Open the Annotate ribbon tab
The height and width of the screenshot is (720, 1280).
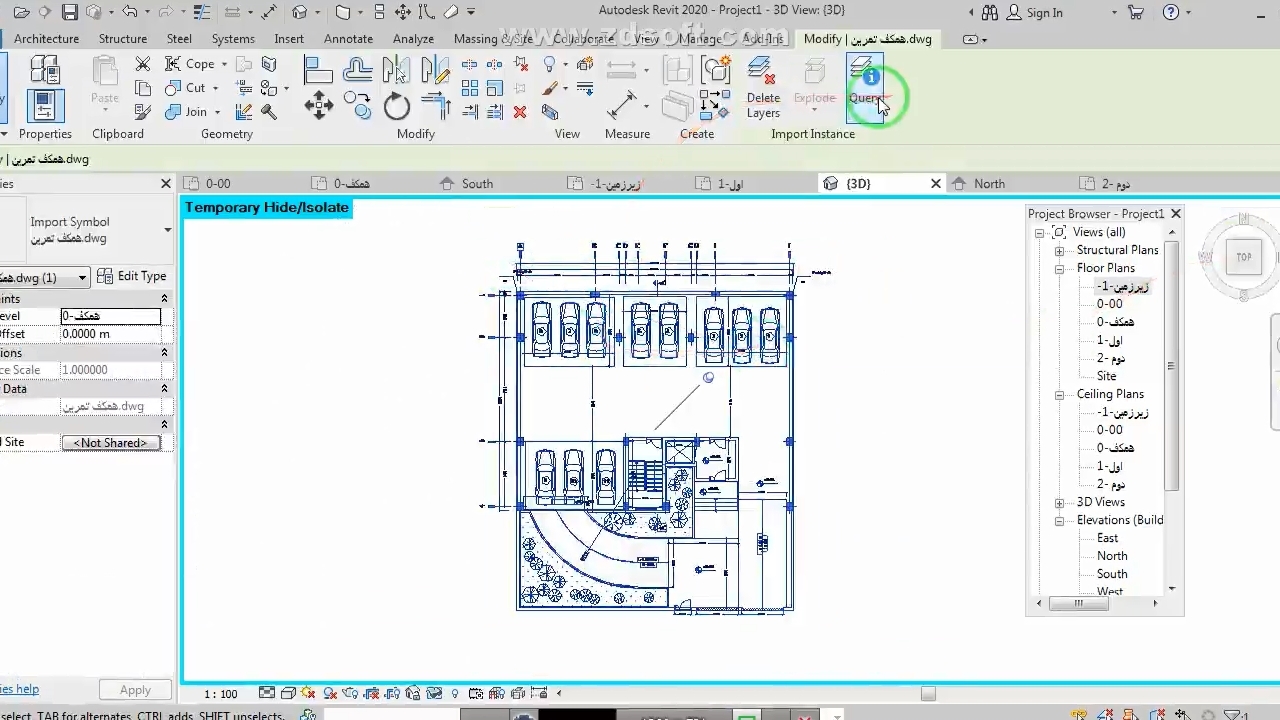pos(348,39)
